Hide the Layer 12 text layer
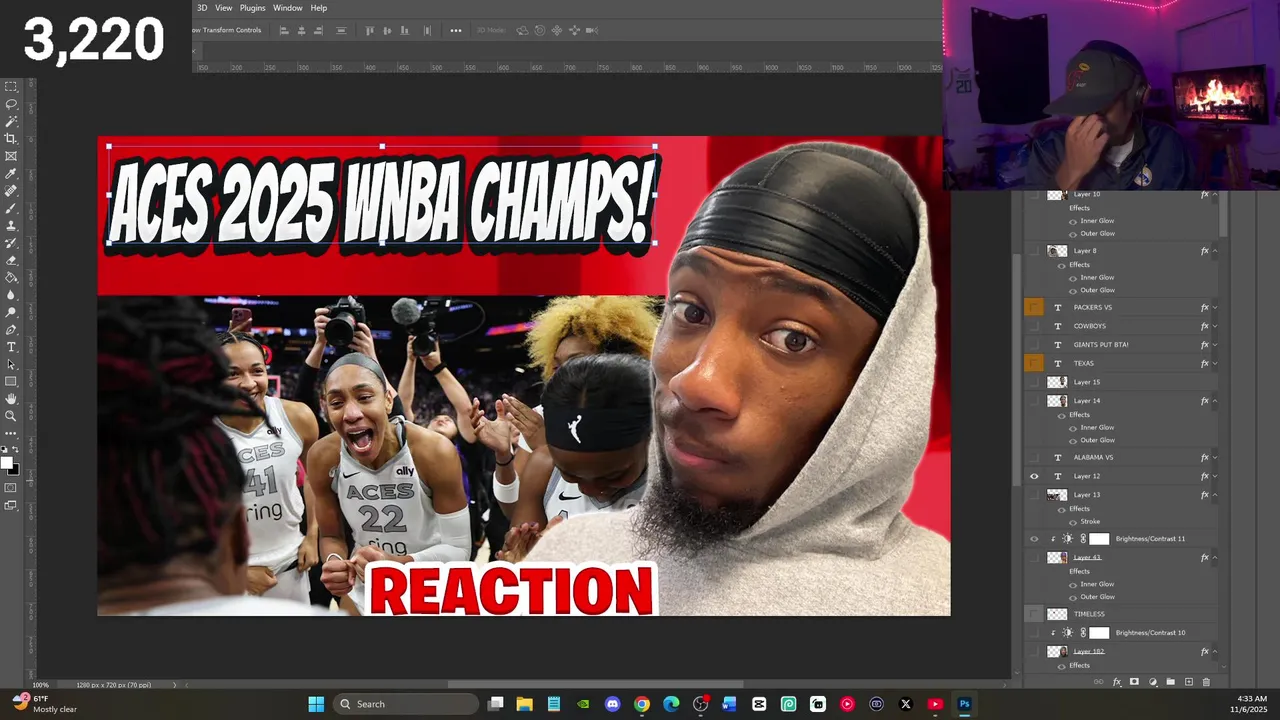 click(x=1034, y=476)
